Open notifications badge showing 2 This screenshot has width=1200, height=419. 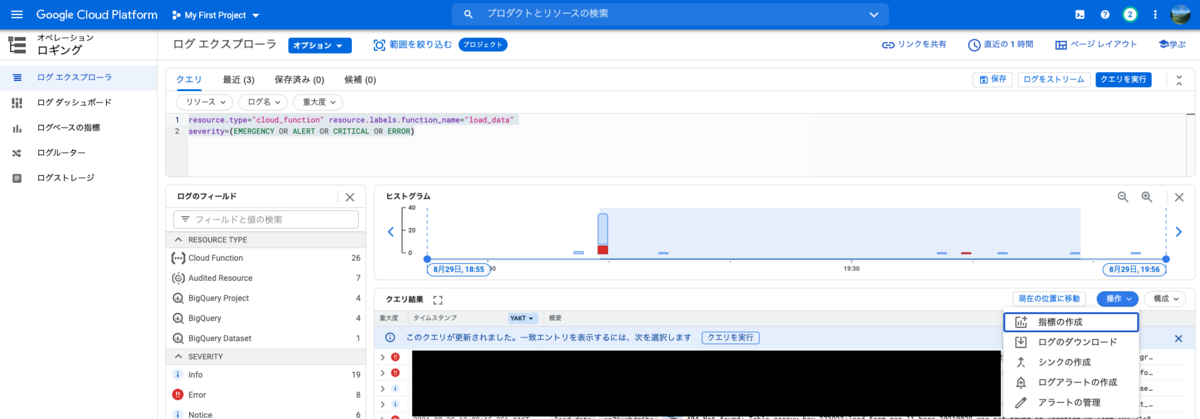[x=1130, y=15]
